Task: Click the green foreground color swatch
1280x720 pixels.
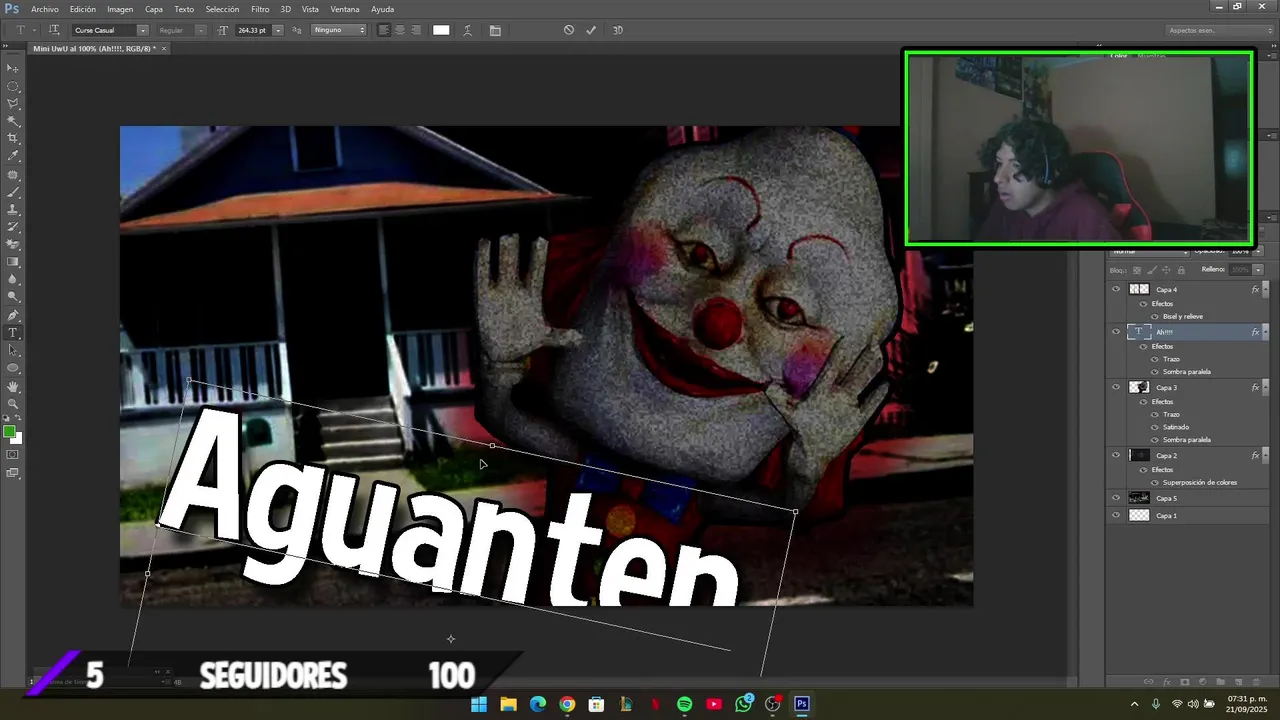Action: coord(9,431)
